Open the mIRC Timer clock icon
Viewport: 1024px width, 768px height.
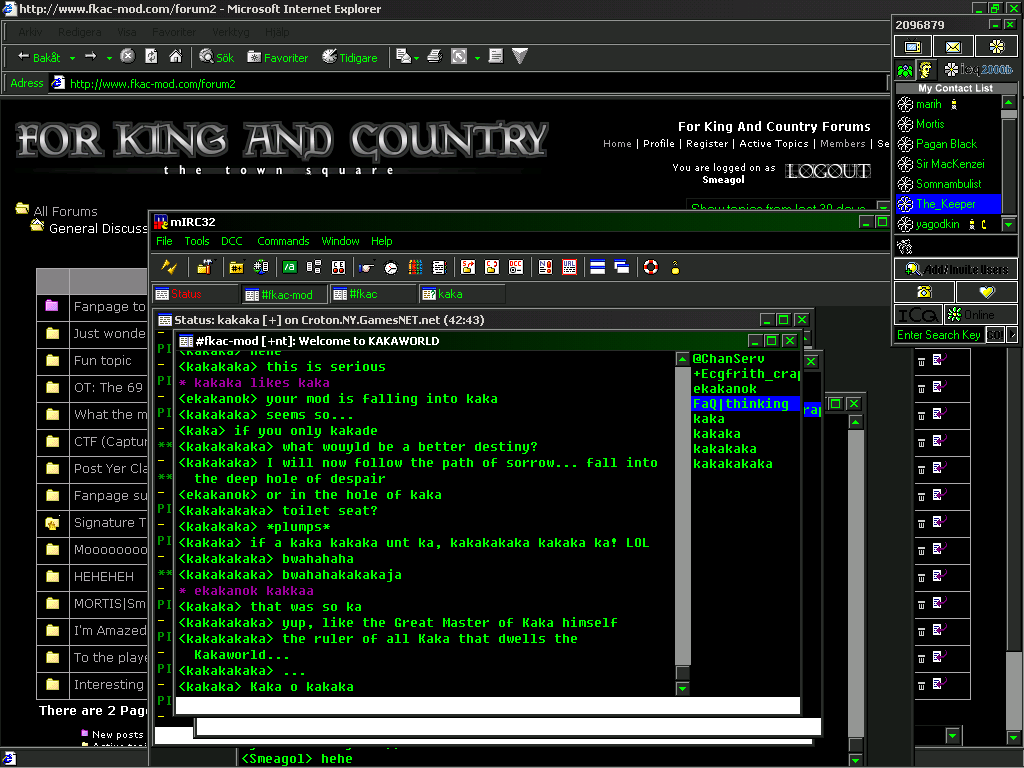tap(390, 267)
